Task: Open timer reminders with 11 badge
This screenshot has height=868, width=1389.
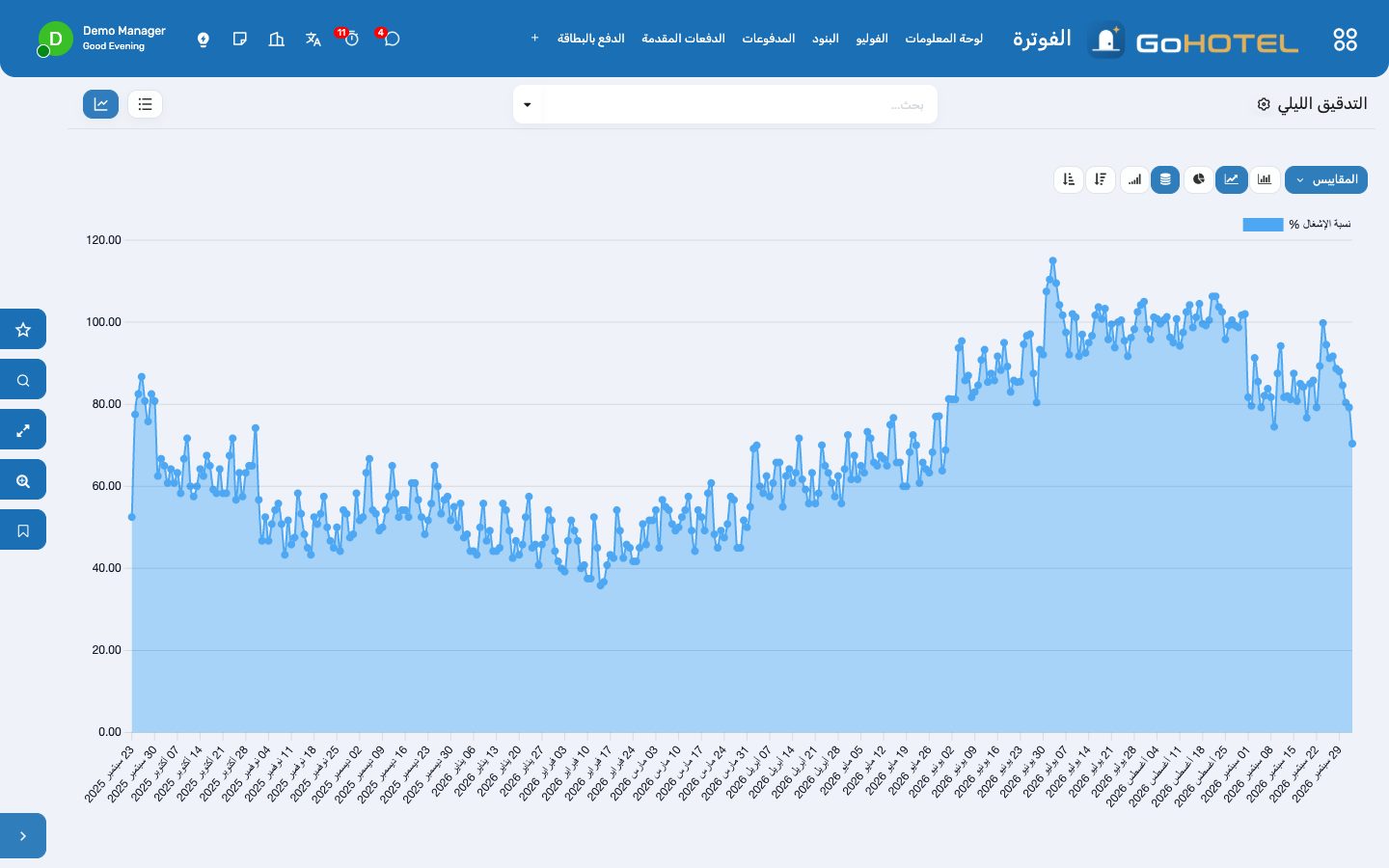Action: [351, 39]
